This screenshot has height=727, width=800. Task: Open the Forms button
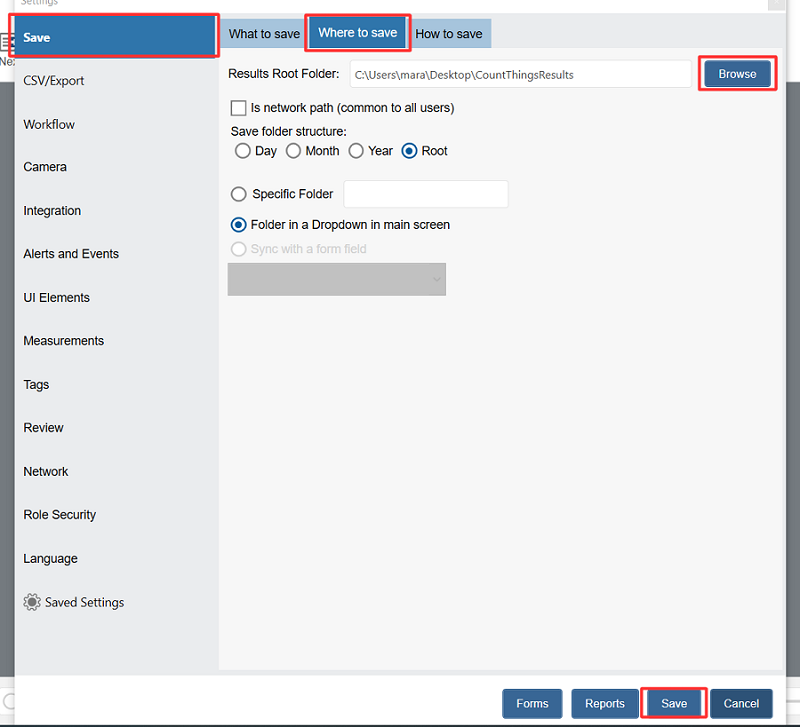(532, 704)
